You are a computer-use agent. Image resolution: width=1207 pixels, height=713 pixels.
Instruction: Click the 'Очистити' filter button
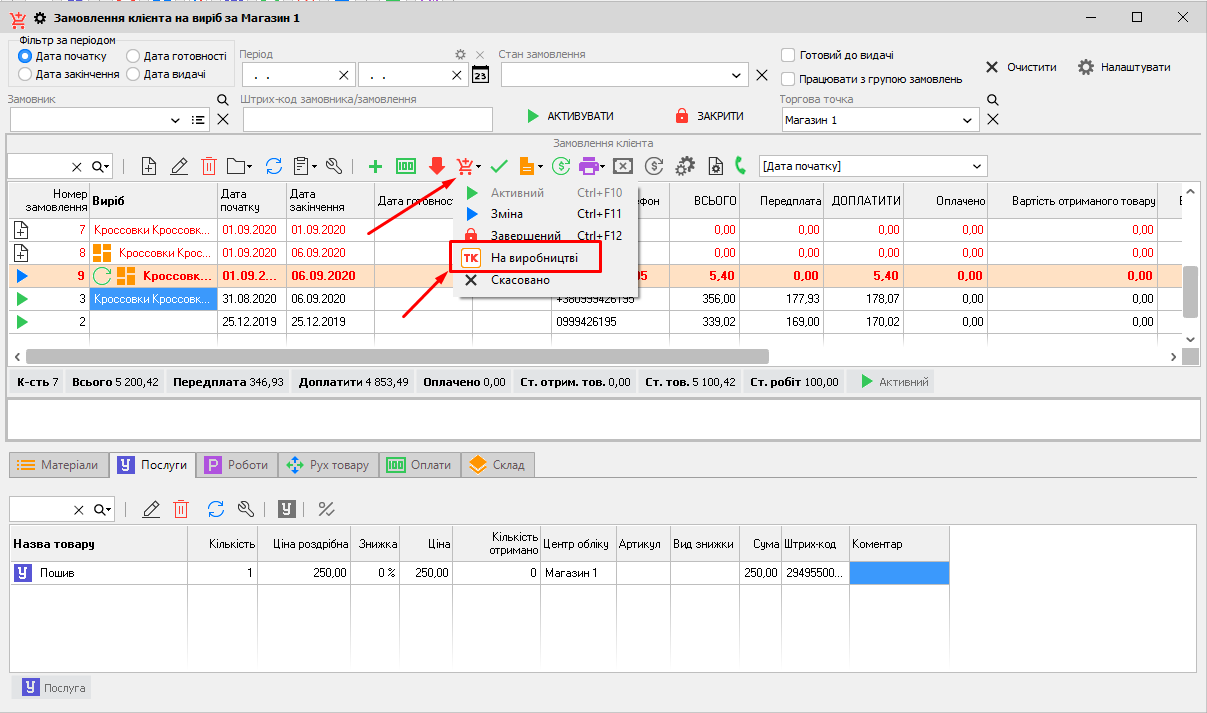(1021, 67)
